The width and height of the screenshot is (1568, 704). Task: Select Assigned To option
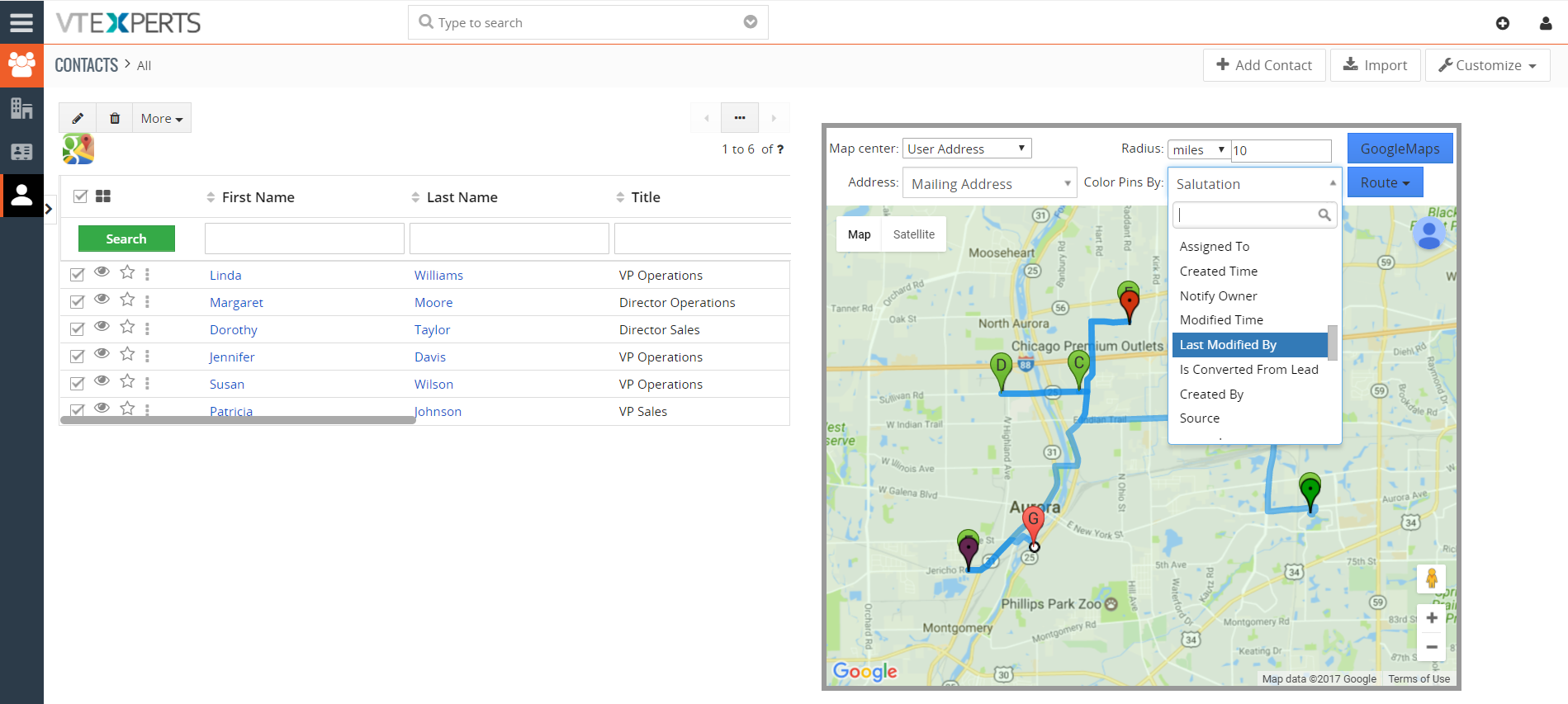click(1214, 247)
